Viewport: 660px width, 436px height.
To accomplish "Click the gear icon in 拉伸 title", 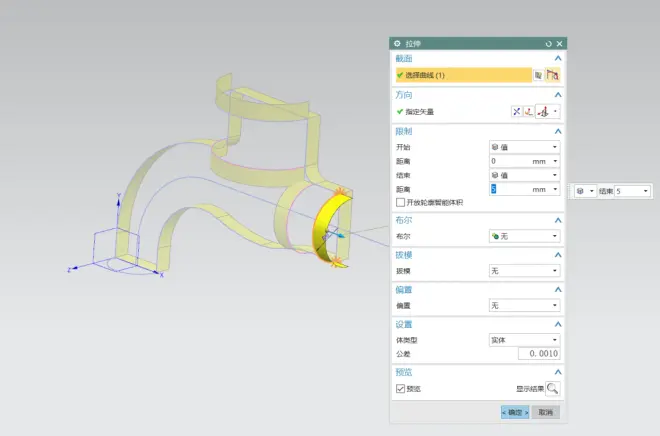I will point(397,44).
